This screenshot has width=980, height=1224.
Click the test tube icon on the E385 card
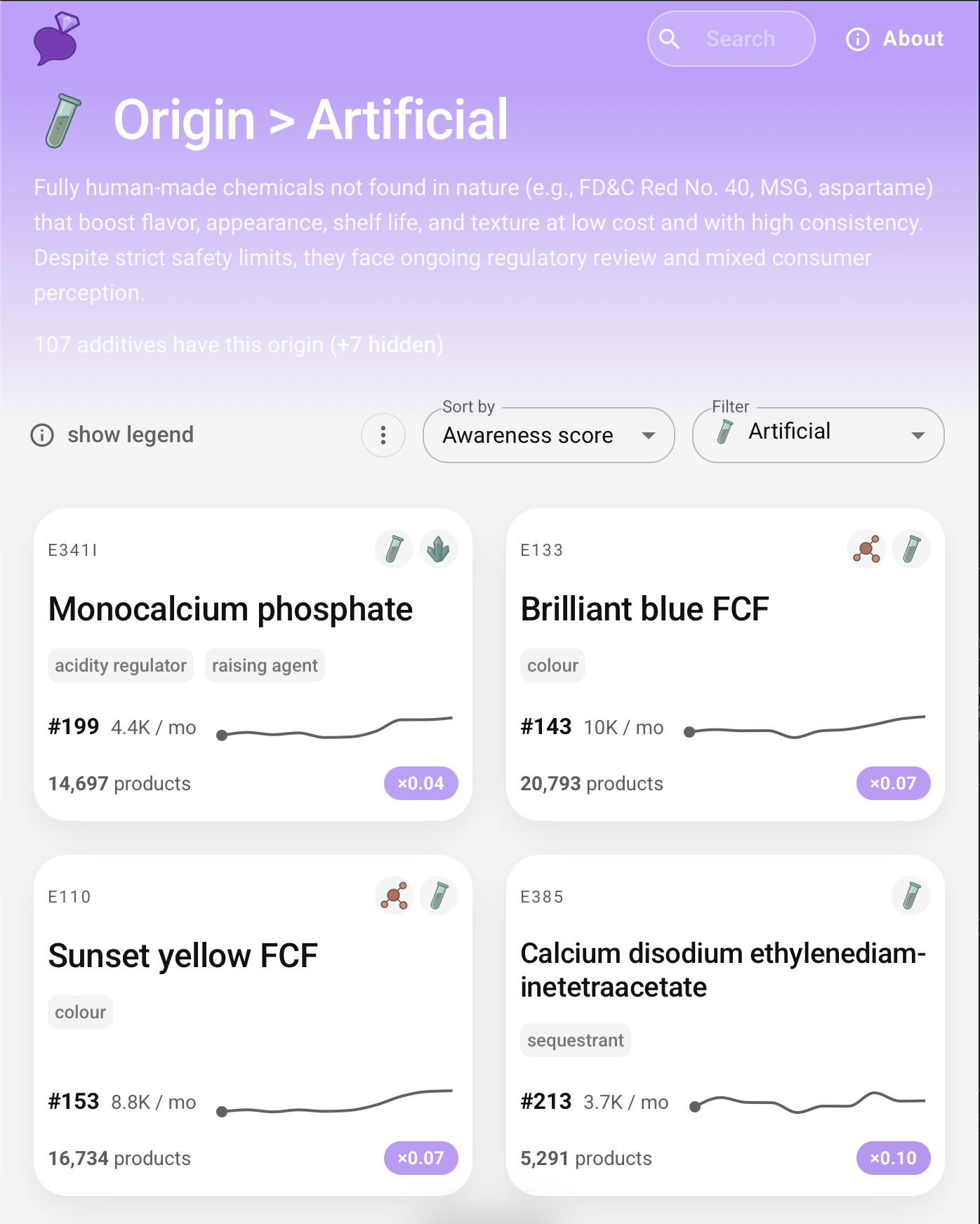click(x=911, y=896)
